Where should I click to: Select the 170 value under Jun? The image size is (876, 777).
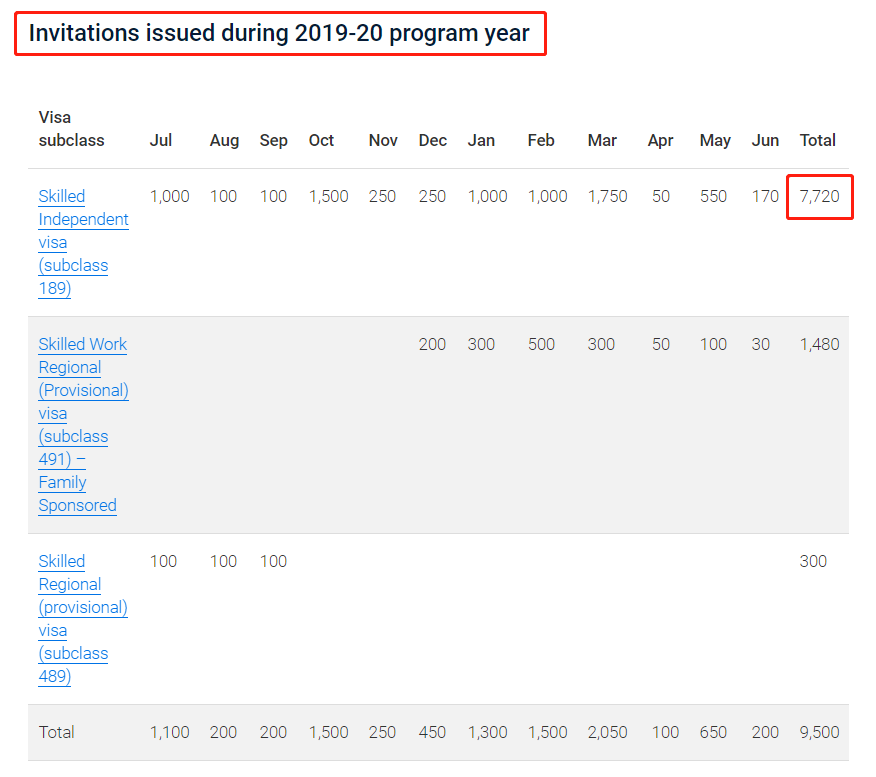point(765,197)
